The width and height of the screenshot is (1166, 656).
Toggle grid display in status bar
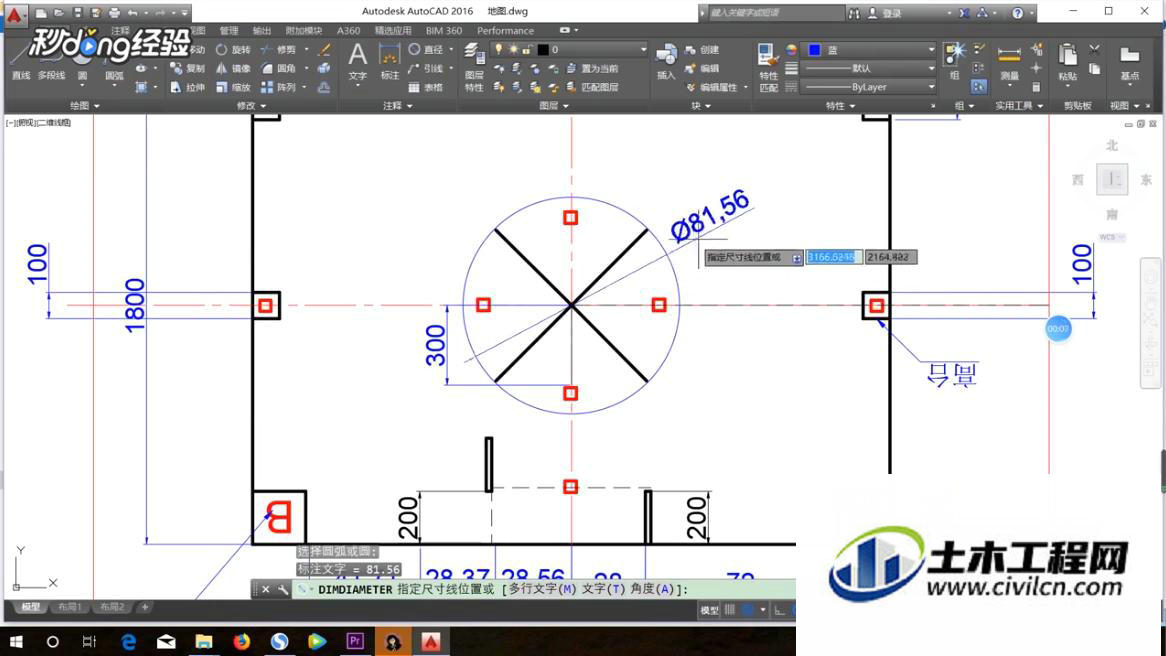[x=730, y=610]
